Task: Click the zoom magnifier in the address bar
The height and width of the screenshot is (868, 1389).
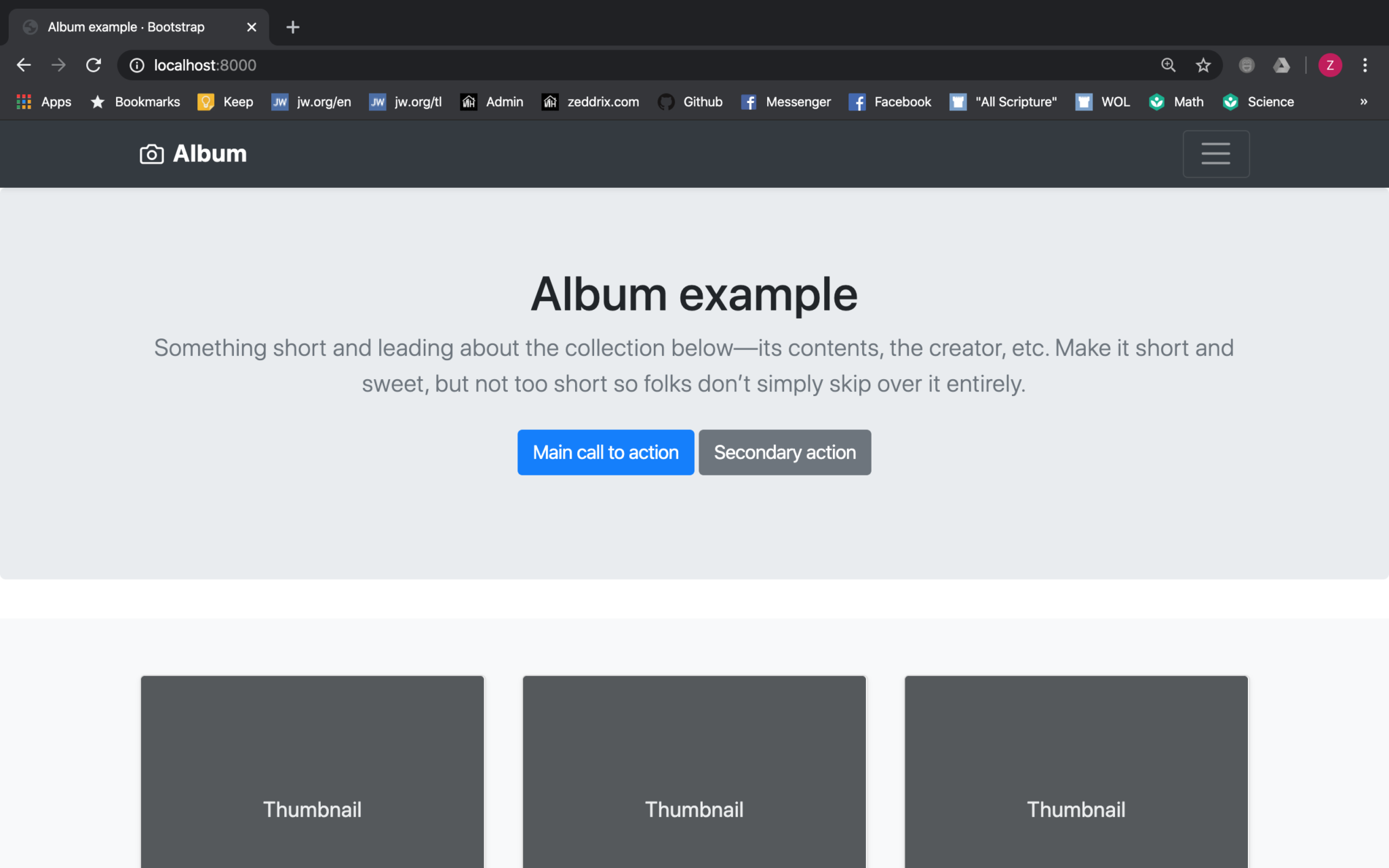Action: pyautogui.click(x=1168, y=65)
